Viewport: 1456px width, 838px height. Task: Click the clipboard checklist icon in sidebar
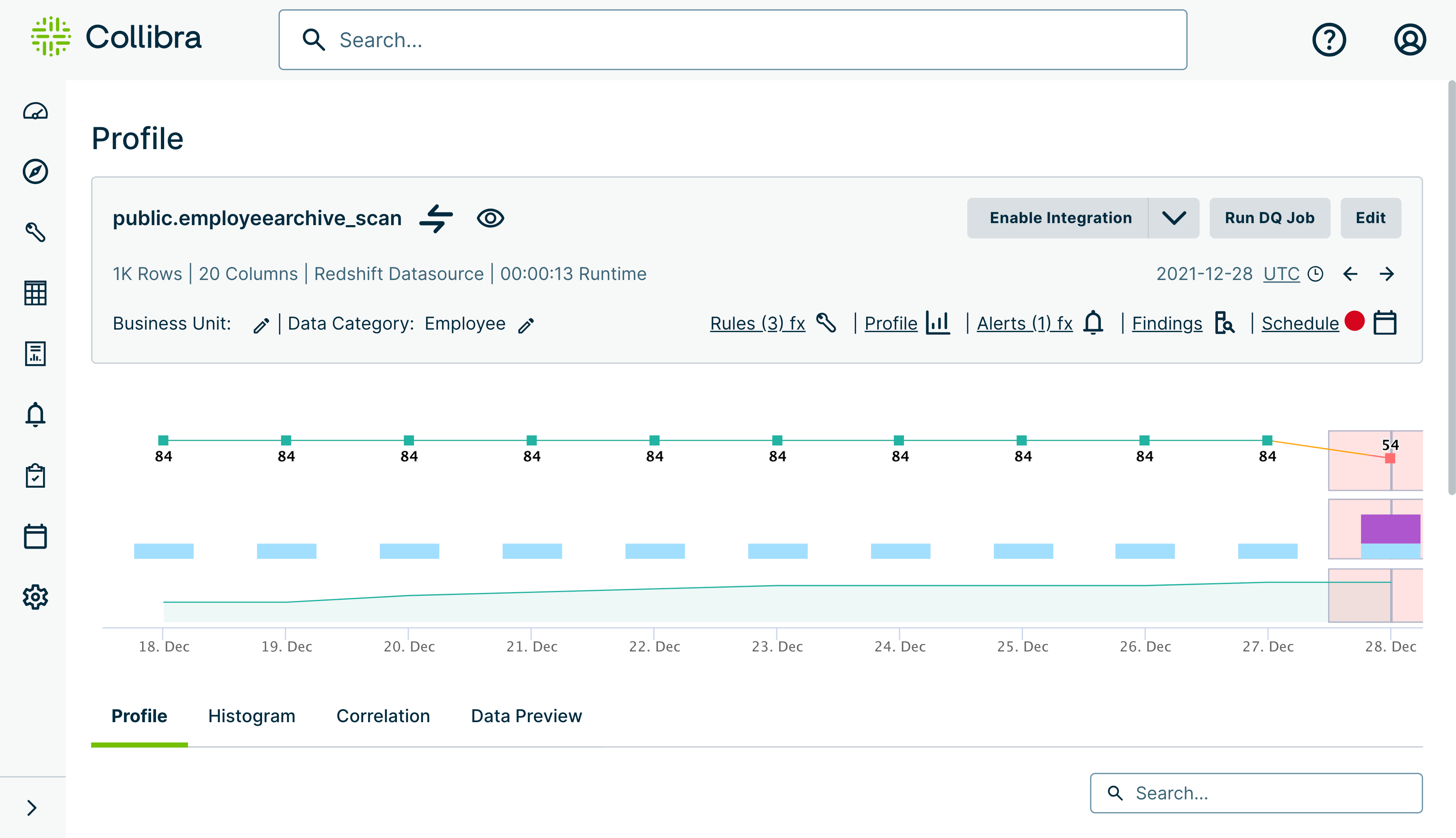pos(35,475)
